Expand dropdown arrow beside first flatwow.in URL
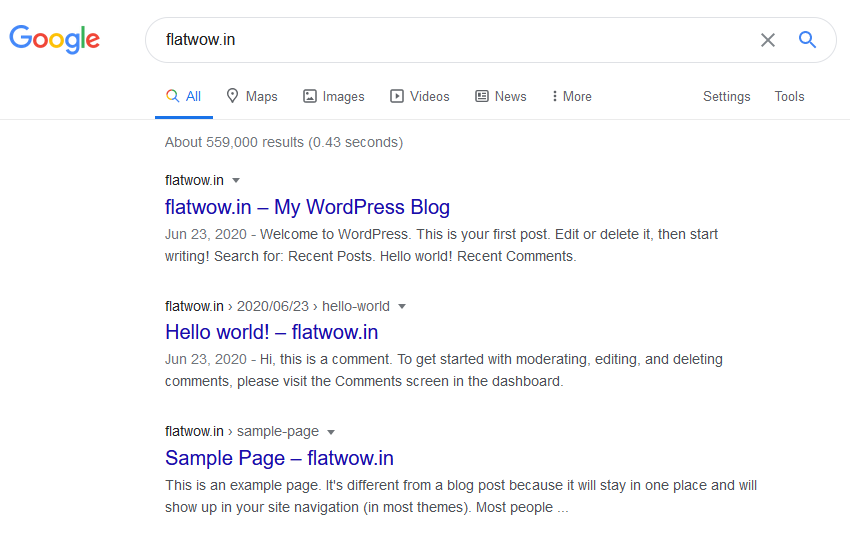Screen dimensions: 850x541 [x=236, y=181]
